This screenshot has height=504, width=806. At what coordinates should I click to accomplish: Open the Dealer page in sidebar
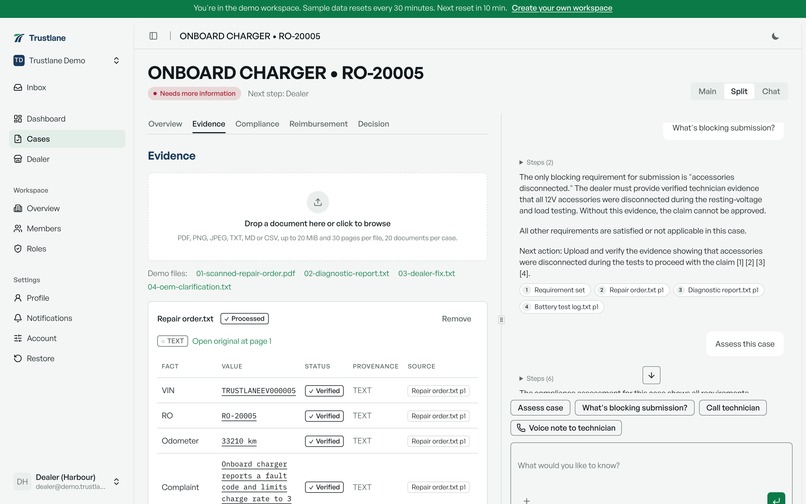click(67, 159)
